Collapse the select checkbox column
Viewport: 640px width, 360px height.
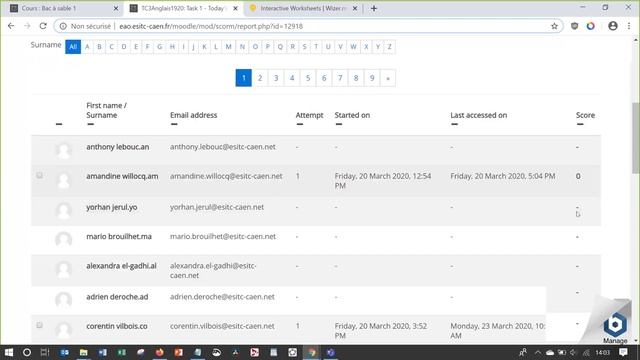tap(59, 124)
